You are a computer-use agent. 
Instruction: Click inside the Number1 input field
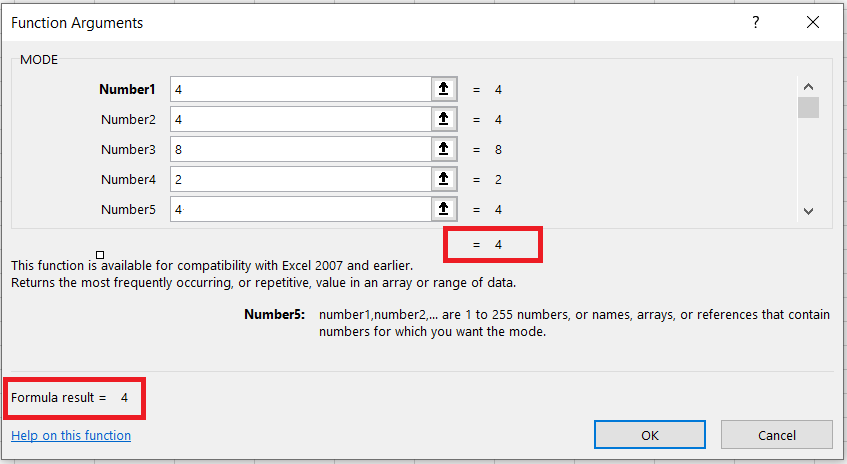click(300, 89)
